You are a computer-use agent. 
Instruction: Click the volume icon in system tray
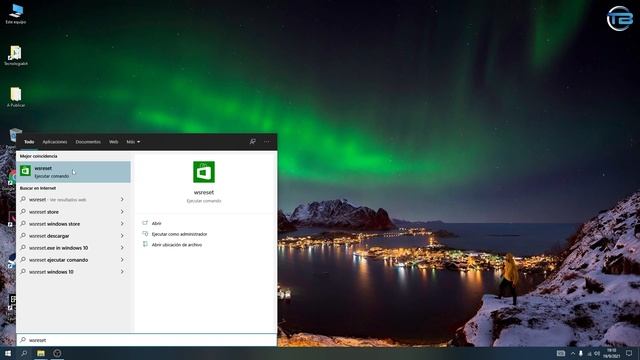(597, 353)
